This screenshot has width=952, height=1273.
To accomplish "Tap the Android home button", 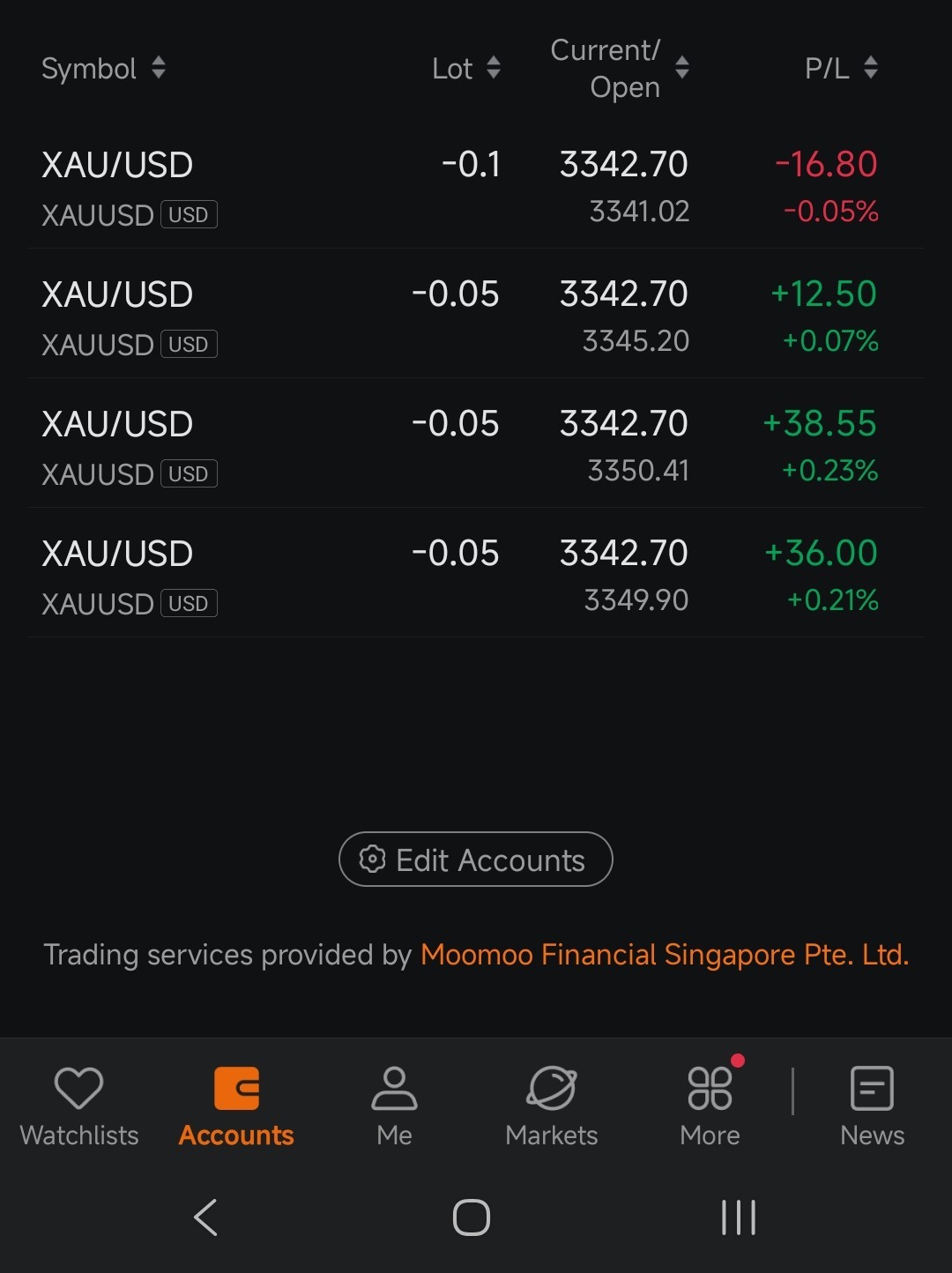I will 472,1217.
